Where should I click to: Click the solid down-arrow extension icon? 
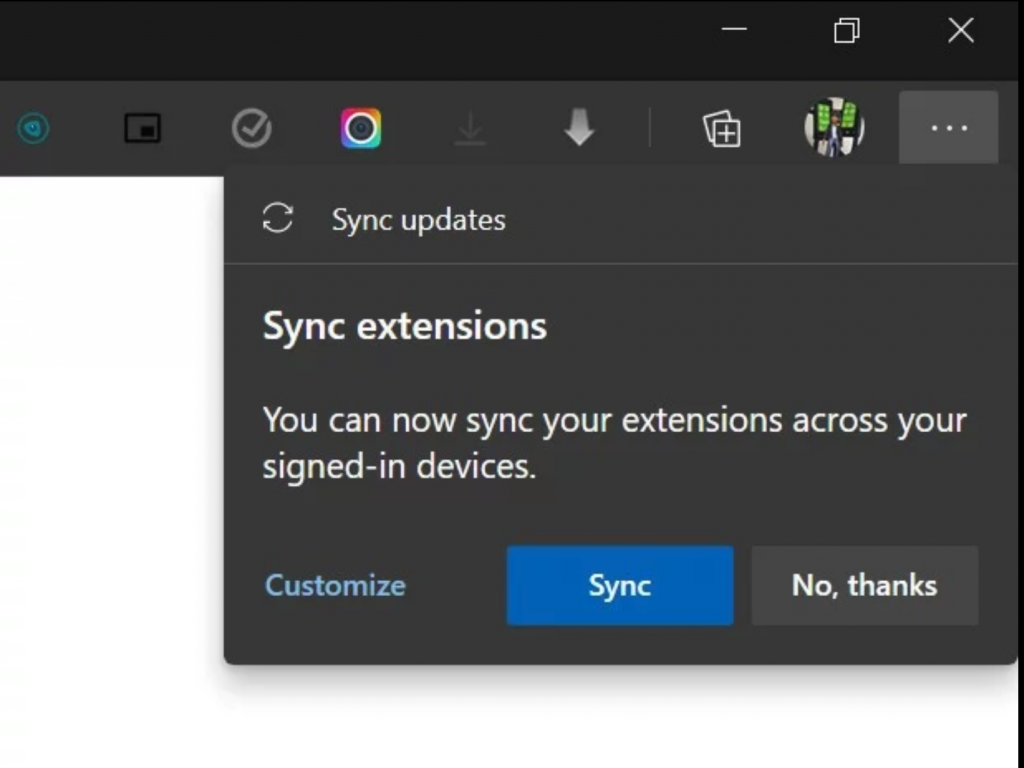579,128
